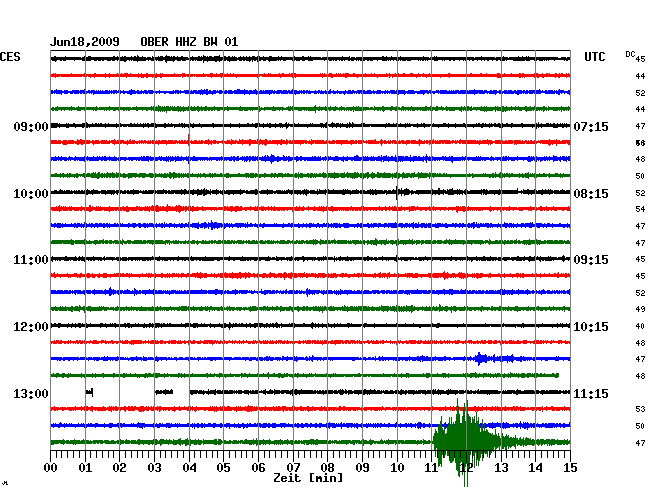Viewport: 650px width, 494px height.
Task: Select the 12:00 local time label
Action: click(31, 327)
